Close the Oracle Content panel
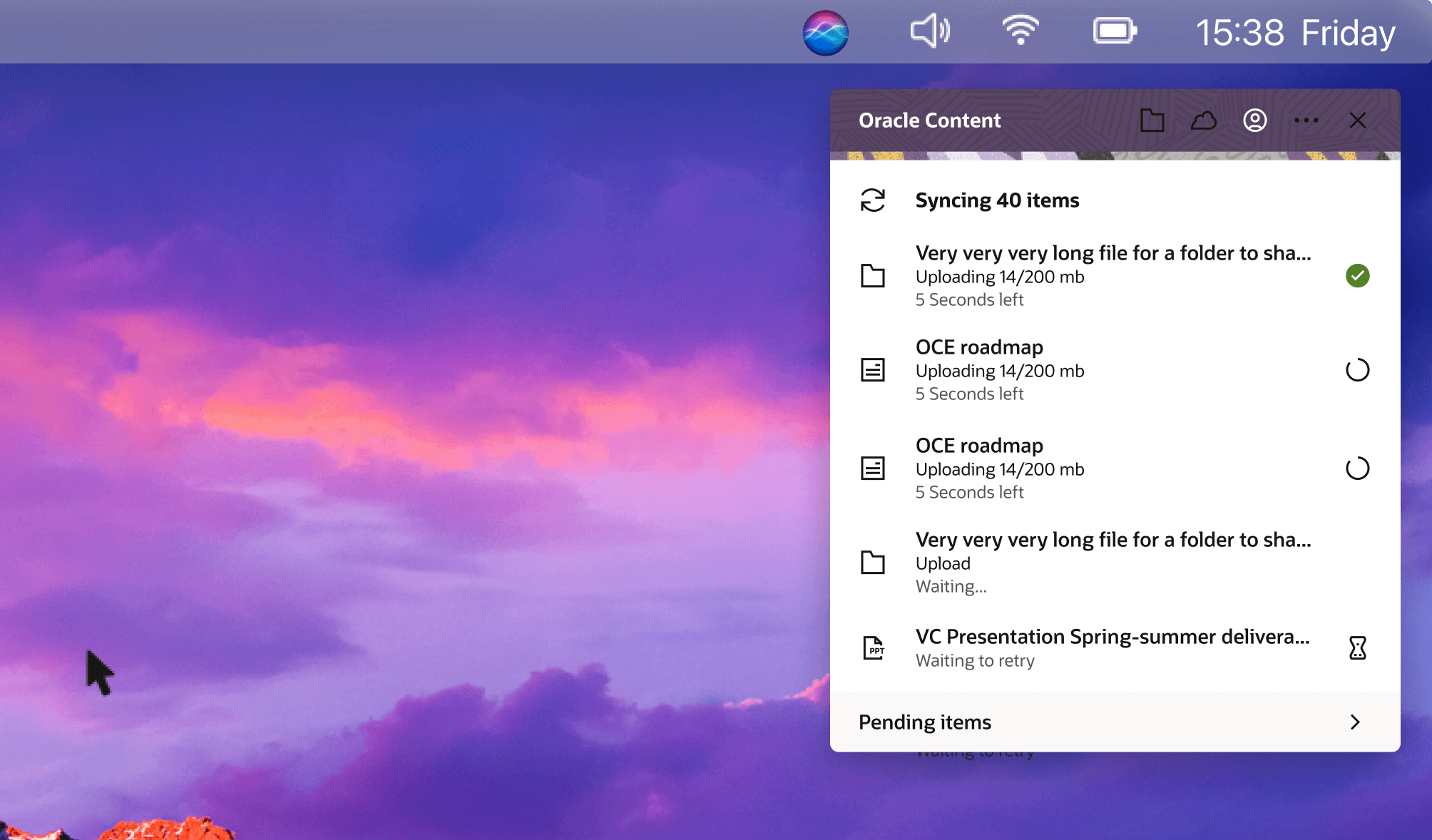This screenshot has width=1432, height=840. 1357,121
